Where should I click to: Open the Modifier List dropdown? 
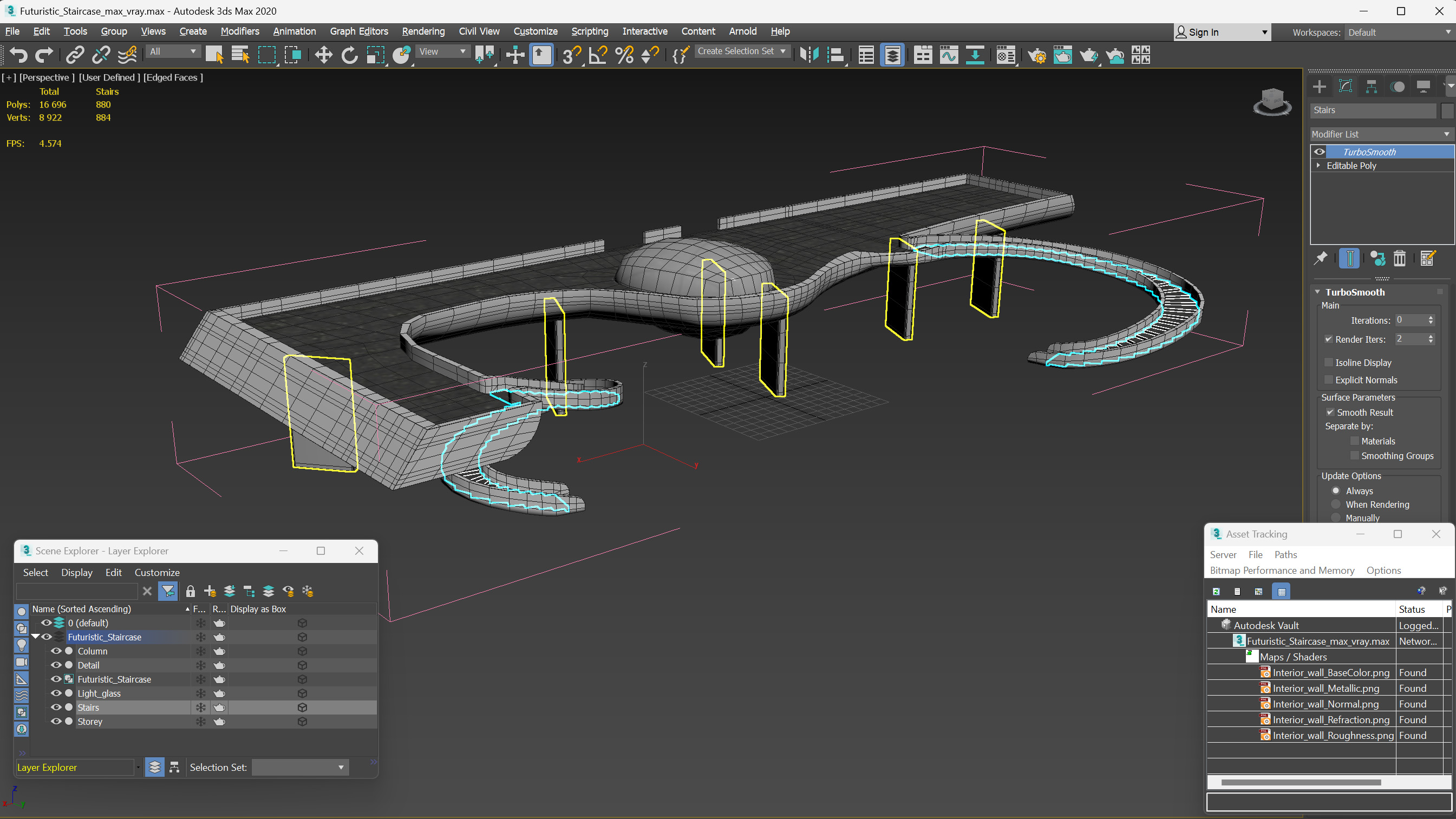click(x=1380, y=134)
